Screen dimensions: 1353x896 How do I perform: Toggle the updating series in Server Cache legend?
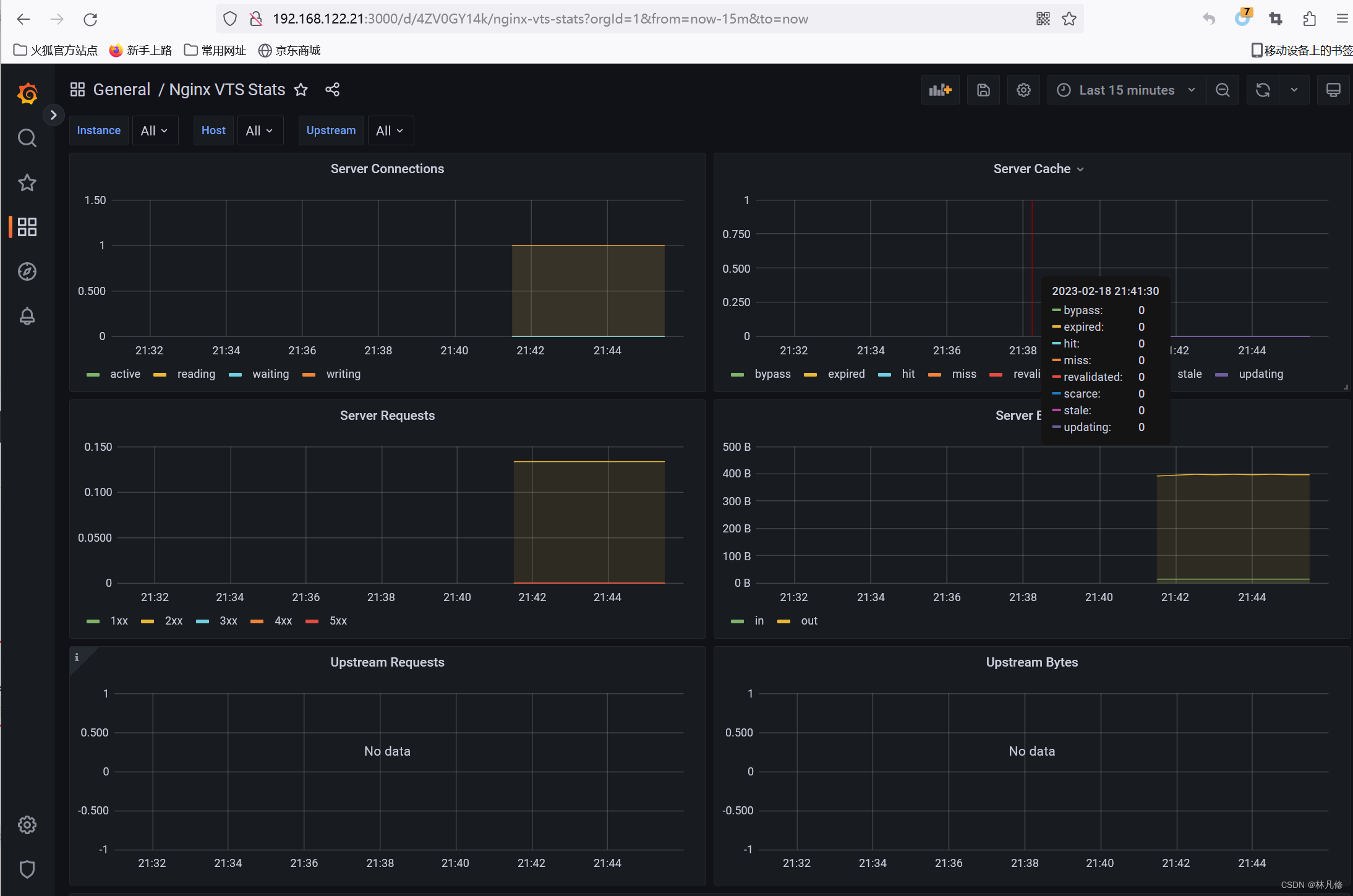(1261, 374)
